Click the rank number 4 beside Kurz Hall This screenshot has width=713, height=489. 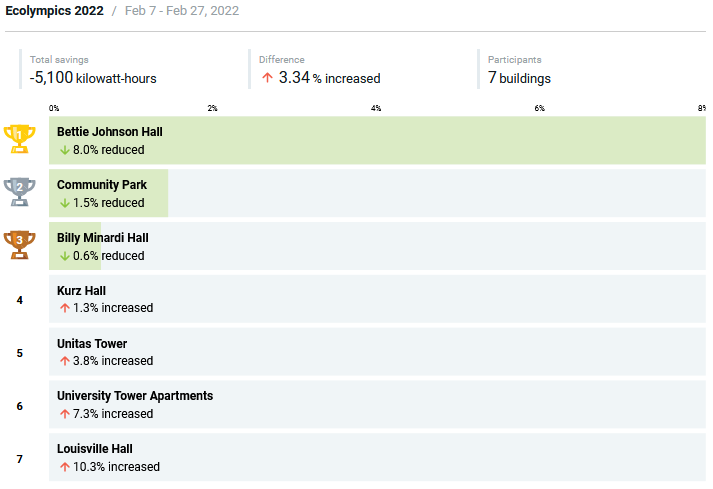coord(20,299)
